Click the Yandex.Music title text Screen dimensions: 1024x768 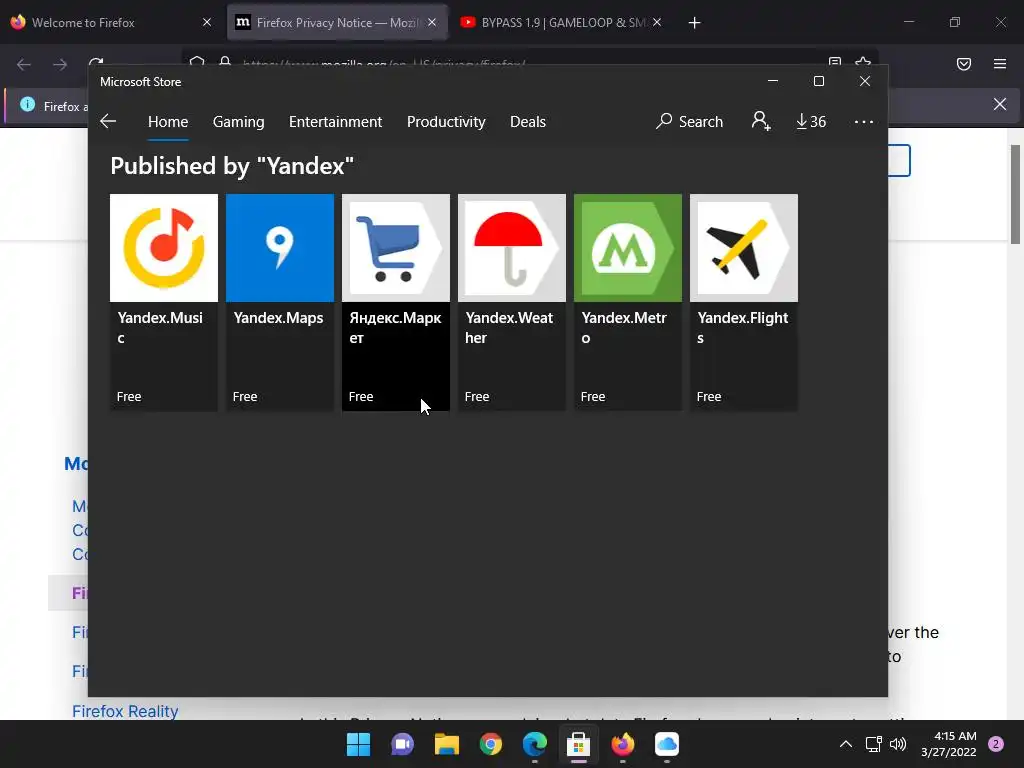pyautogui.click(x=160, y=328)
